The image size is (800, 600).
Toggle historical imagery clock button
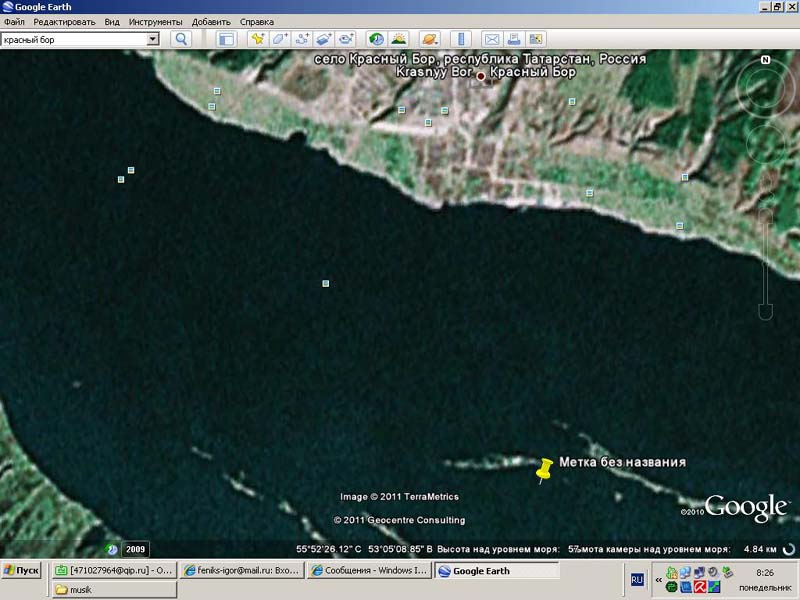click(x=376, y=39)
